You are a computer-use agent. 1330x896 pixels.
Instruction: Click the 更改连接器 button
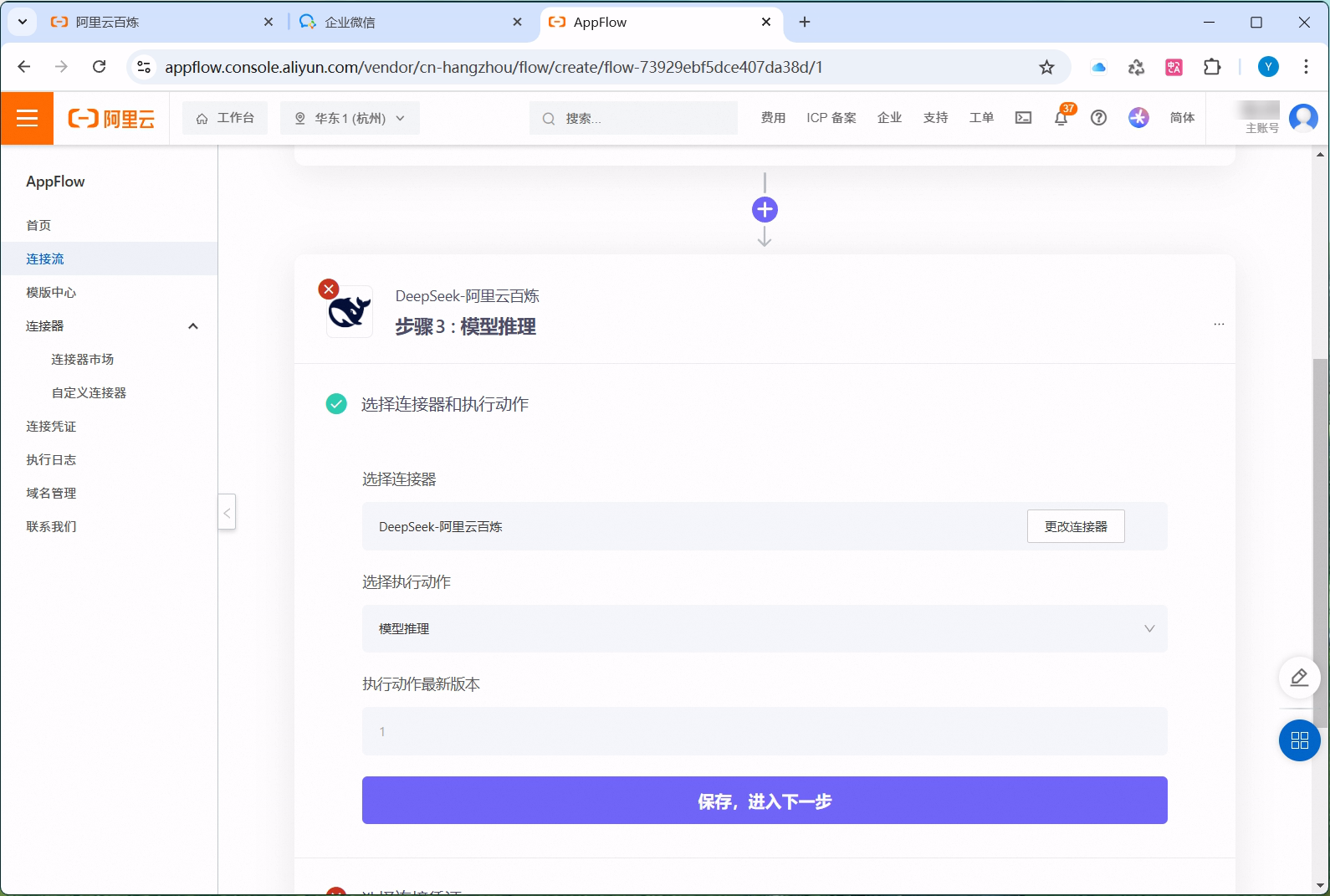click(1076, 526)
